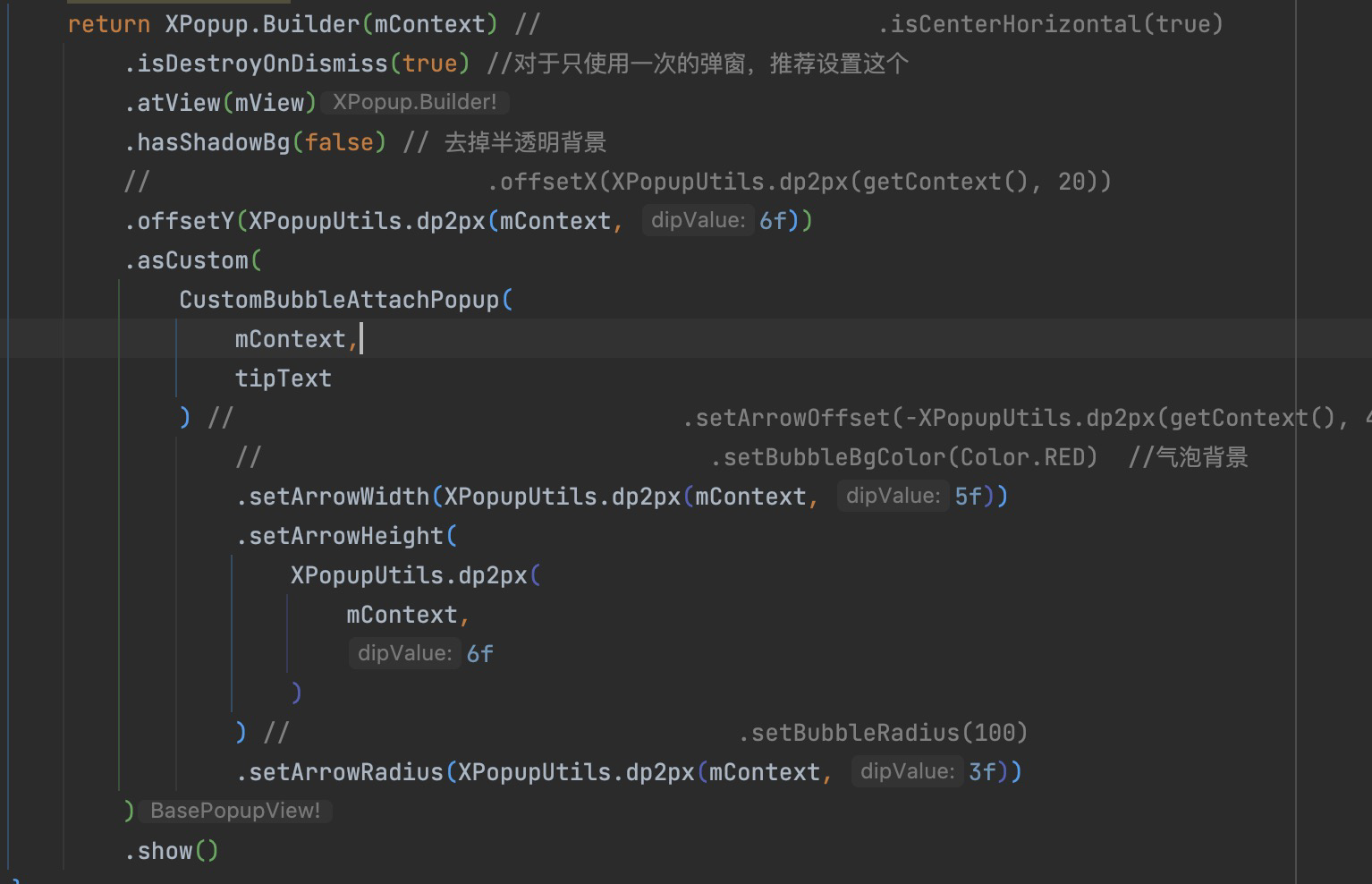Click the BasePopupView! type hint
Screen dimensions: 1372x884
pyautogui.click(x=234, y=810)
